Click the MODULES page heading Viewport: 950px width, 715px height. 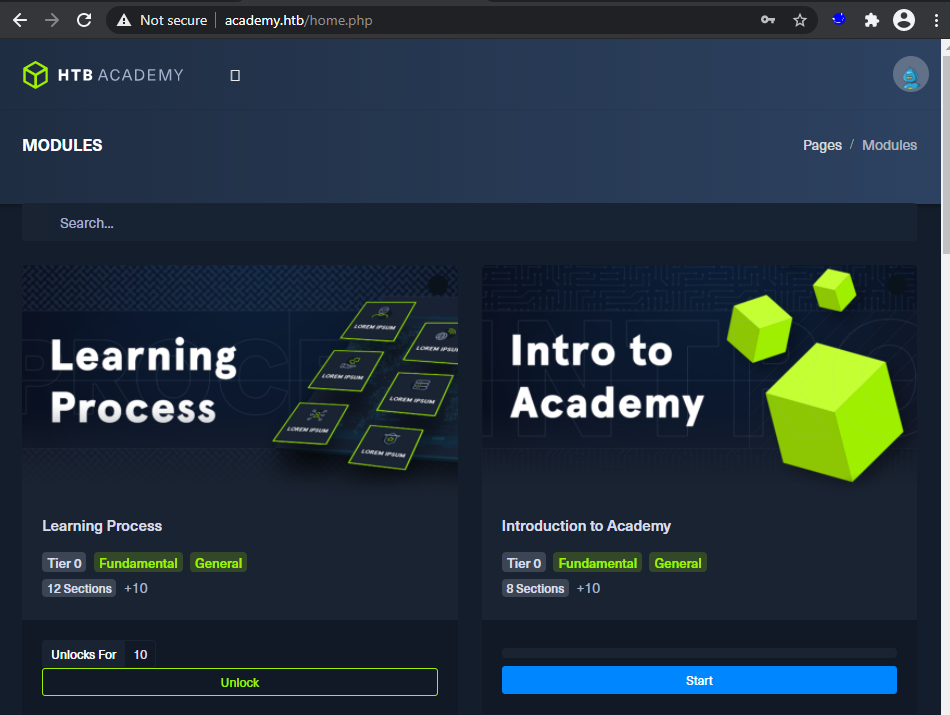click(x=62, y=145)
